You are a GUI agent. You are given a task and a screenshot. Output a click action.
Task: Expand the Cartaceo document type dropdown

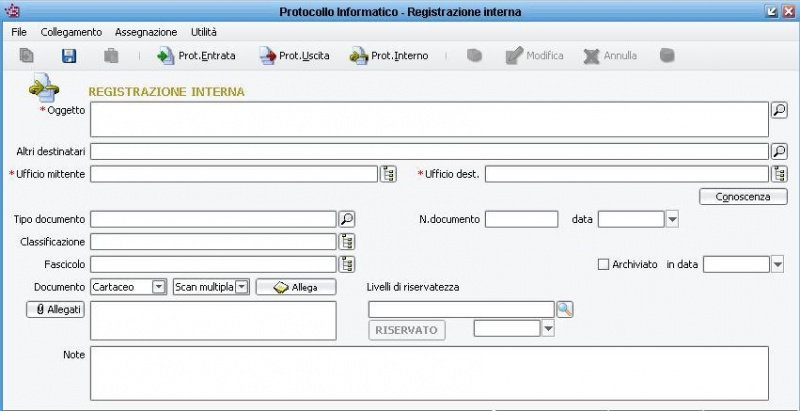pos(158,287)
